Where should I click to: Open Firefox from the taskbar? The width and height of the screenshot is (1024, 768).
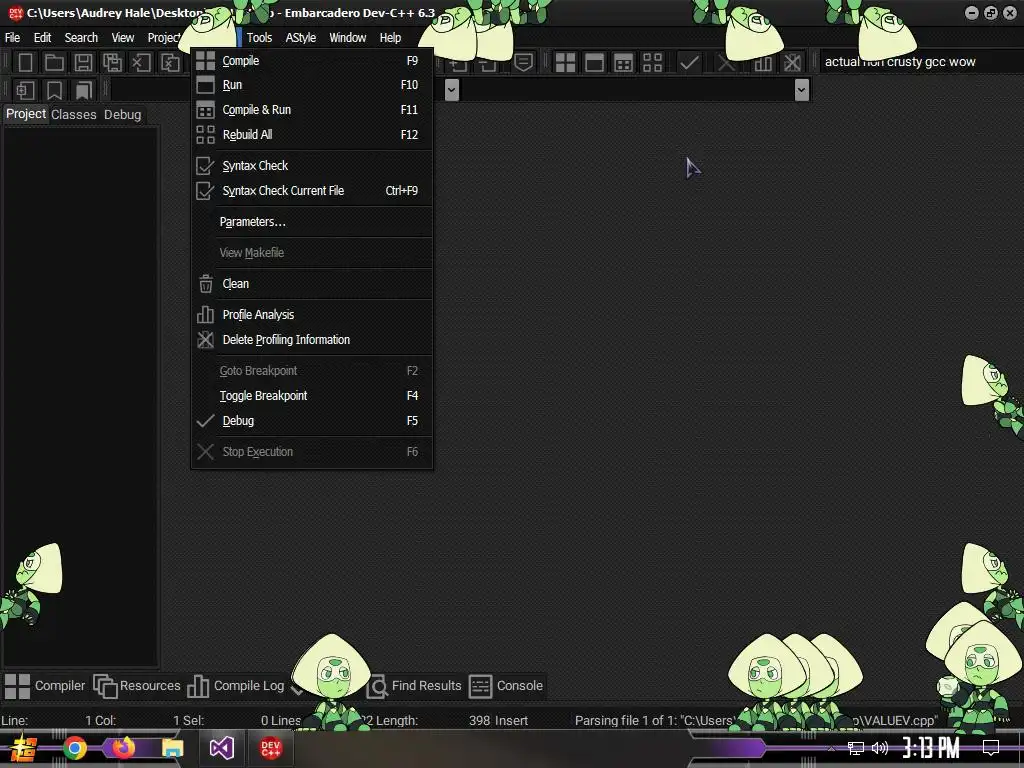point(123,748)
